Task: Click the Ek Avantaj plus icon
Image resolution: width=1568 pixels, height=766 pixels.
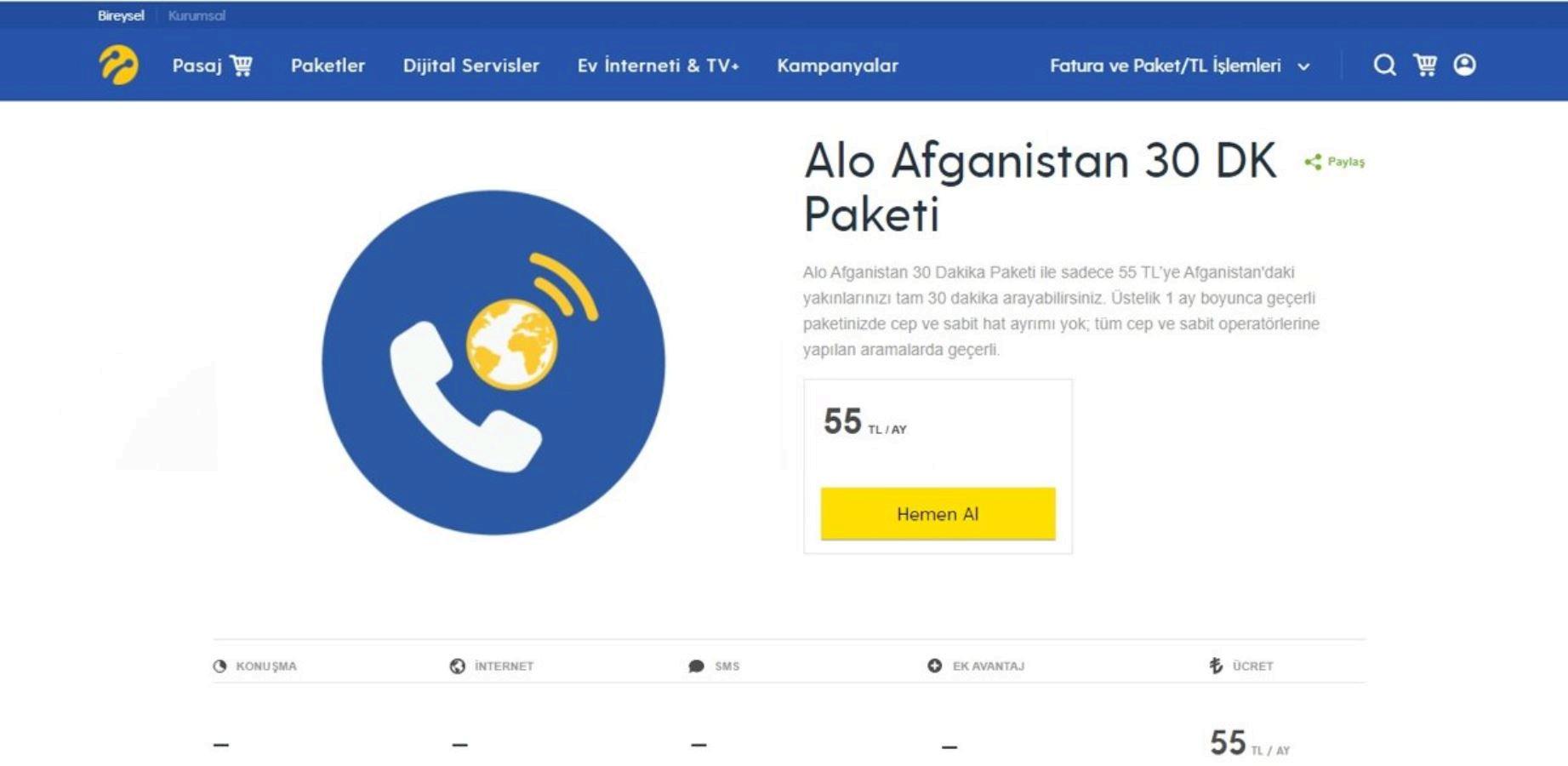Action: (x=934, y=666)
